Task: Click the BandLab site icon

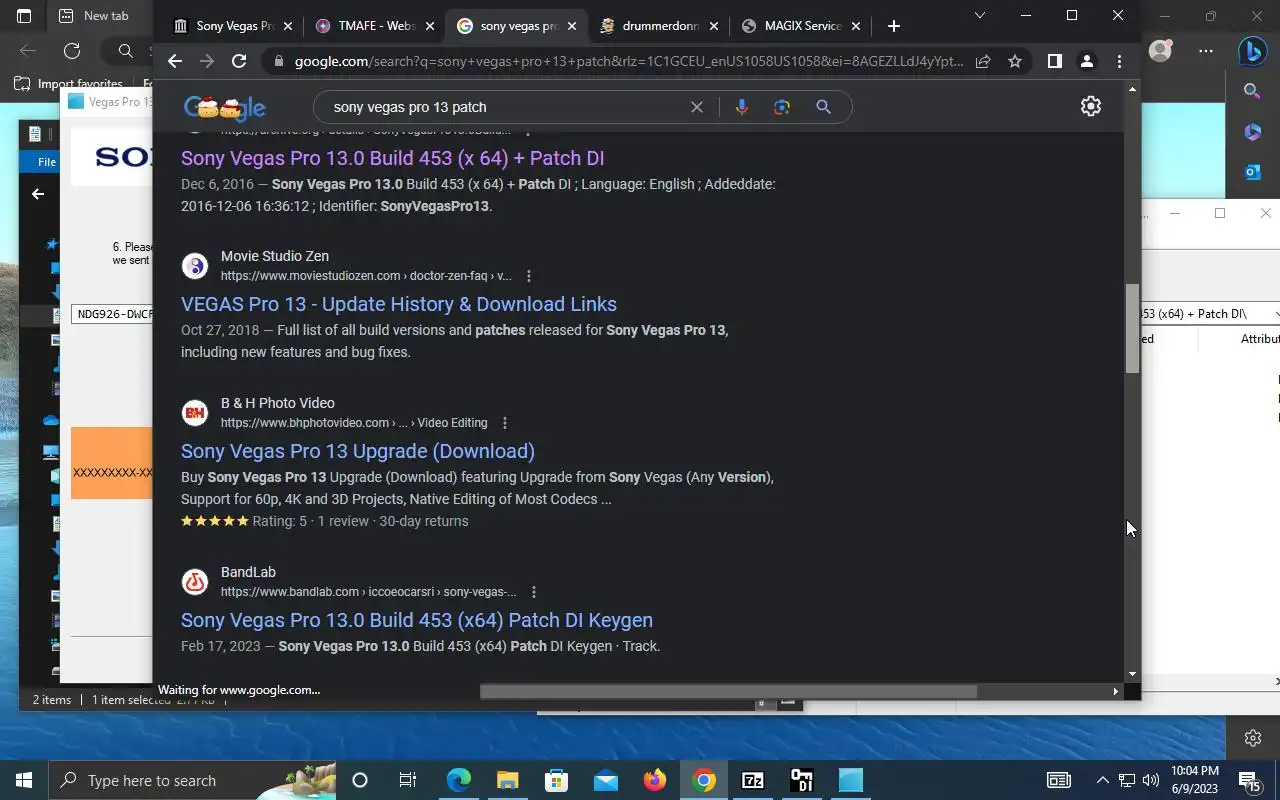Action: point(195,582)
